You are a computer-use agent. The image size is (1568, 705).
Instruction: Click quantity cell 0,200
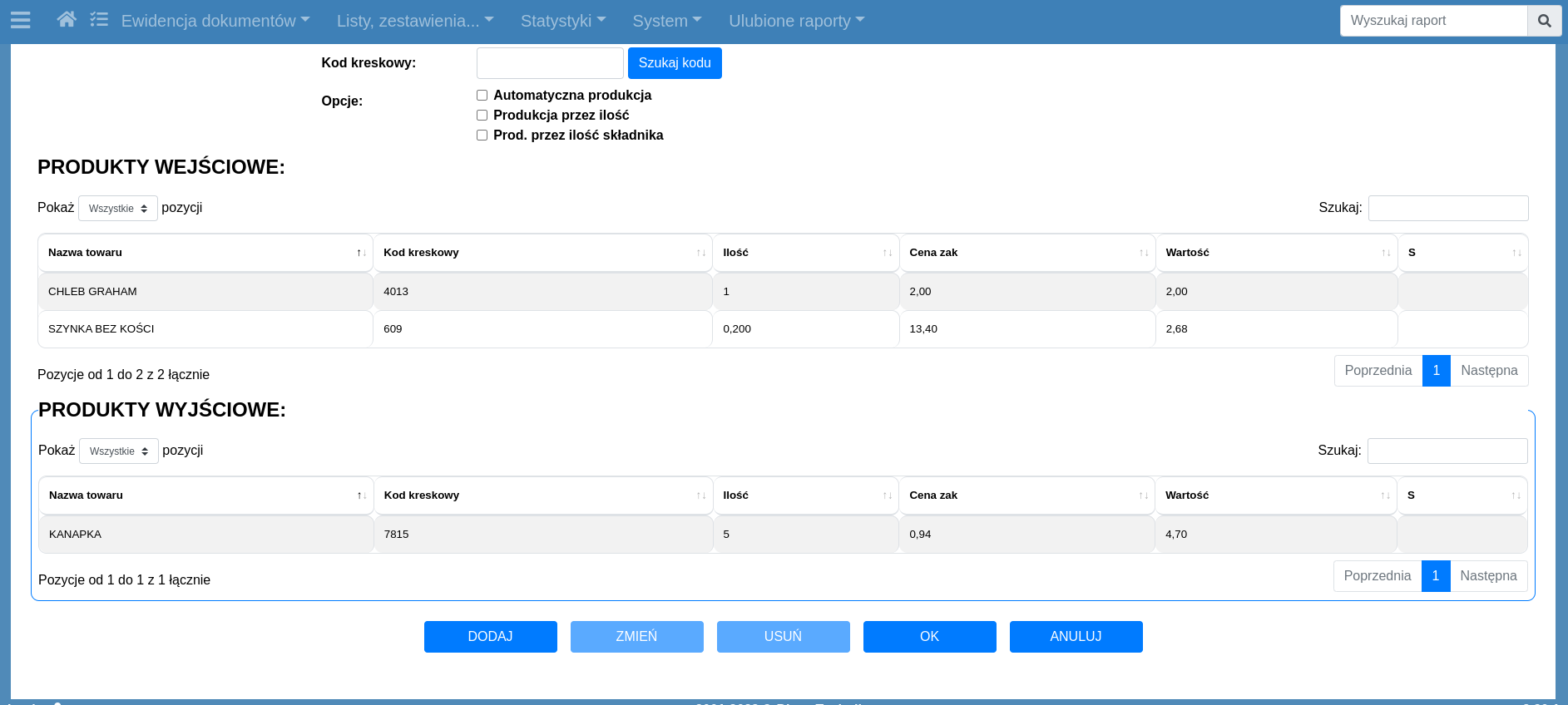[806, 329]
